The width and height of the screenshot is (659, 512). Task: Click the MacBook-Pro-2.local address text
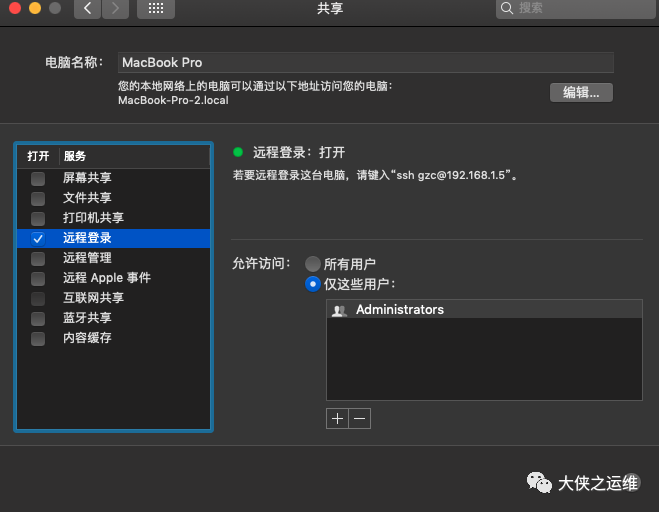click(173, 100)
